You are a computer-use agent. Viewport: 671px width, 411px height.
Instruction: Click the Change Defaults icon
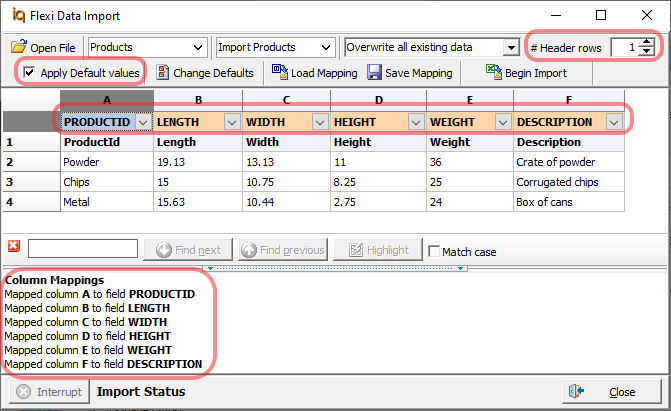coord(163,72)
